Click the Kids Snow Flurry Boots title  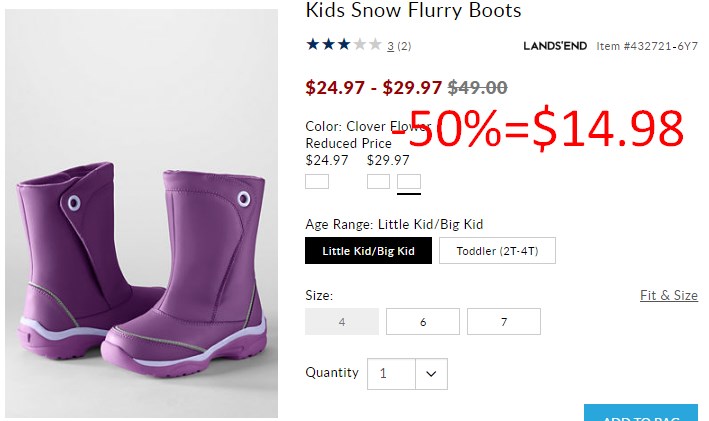[413, 10]
